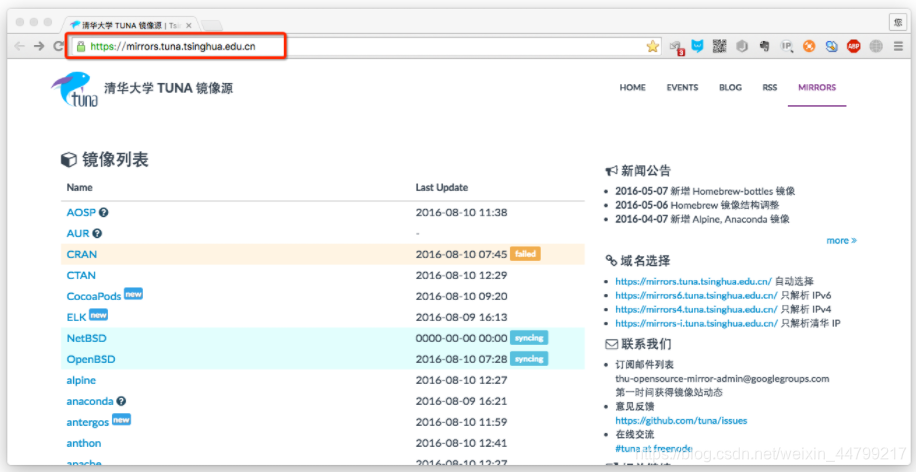Open the AOSP mirror link
This screenshot has height=472, width=916.
click(81, 213)
